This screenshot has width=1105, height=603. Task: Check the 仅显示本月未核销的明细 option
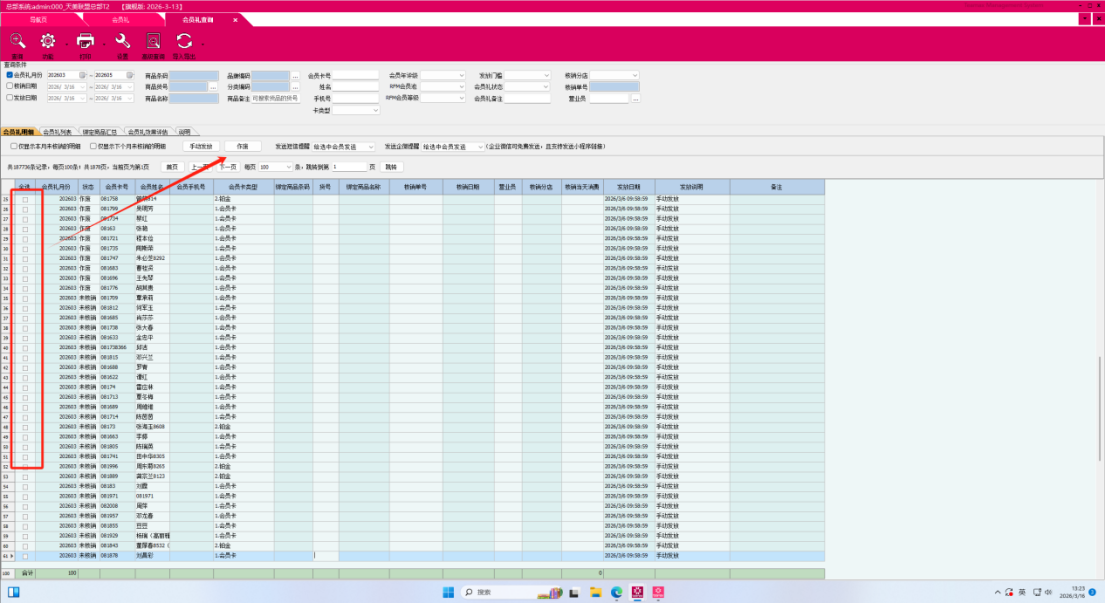click(13, 146)
